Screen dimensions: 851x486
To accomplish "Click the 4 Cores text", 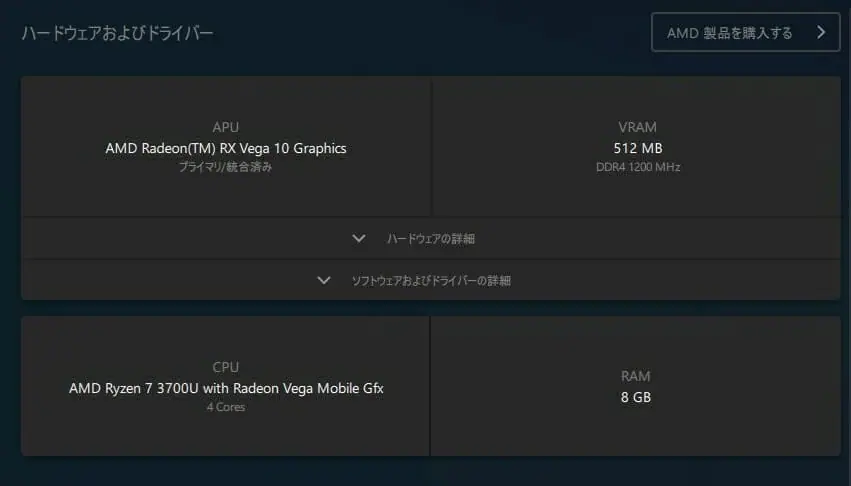I will [226, 407].
